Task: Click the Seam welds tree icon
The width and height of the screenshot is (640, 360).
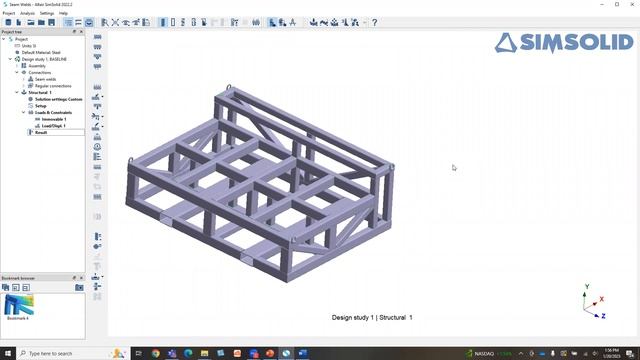Action: tap(31, 79)
